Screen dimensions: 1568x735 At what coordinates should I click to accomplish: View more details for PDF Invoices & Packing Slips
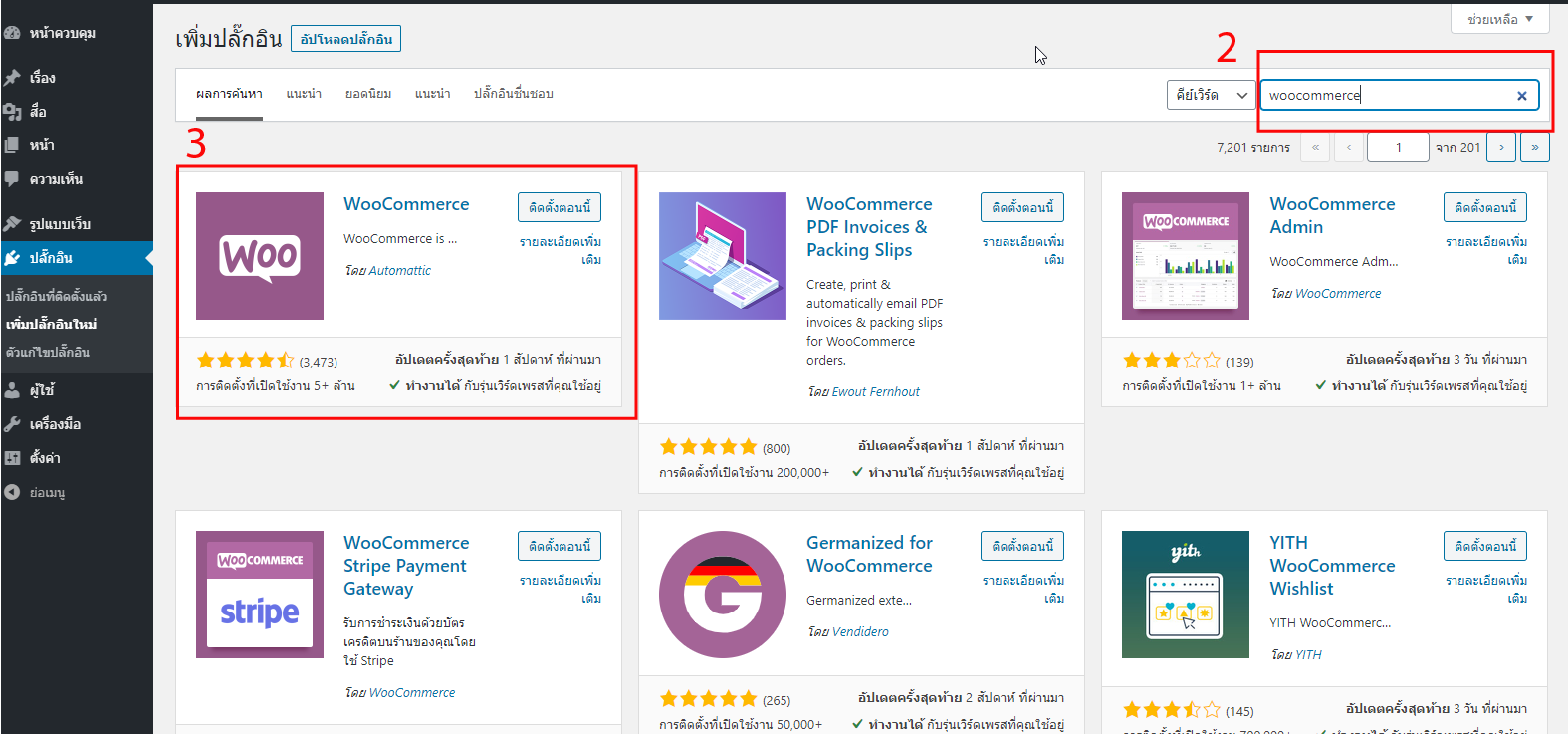1023,250
